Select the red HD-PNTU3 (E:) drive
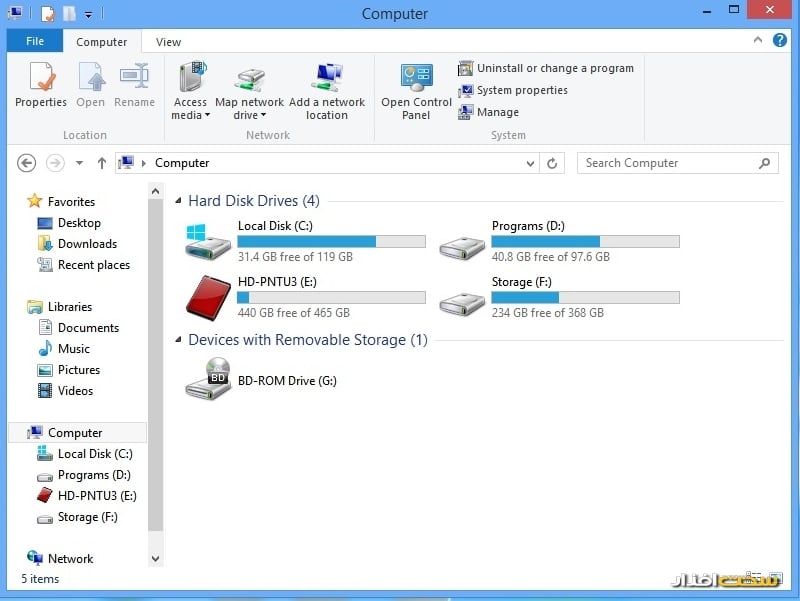 208,297
